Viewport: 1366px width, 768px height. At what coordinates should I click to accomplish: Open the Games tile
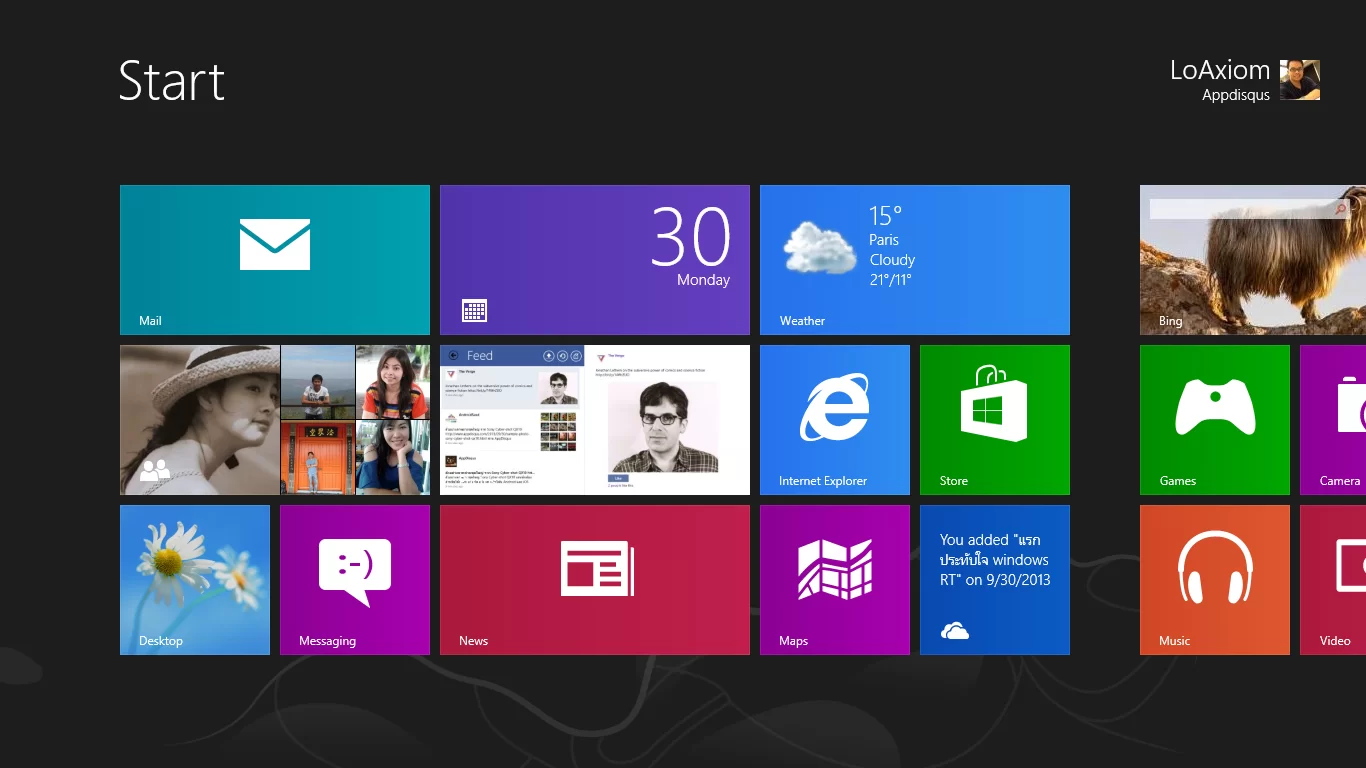1215,420
